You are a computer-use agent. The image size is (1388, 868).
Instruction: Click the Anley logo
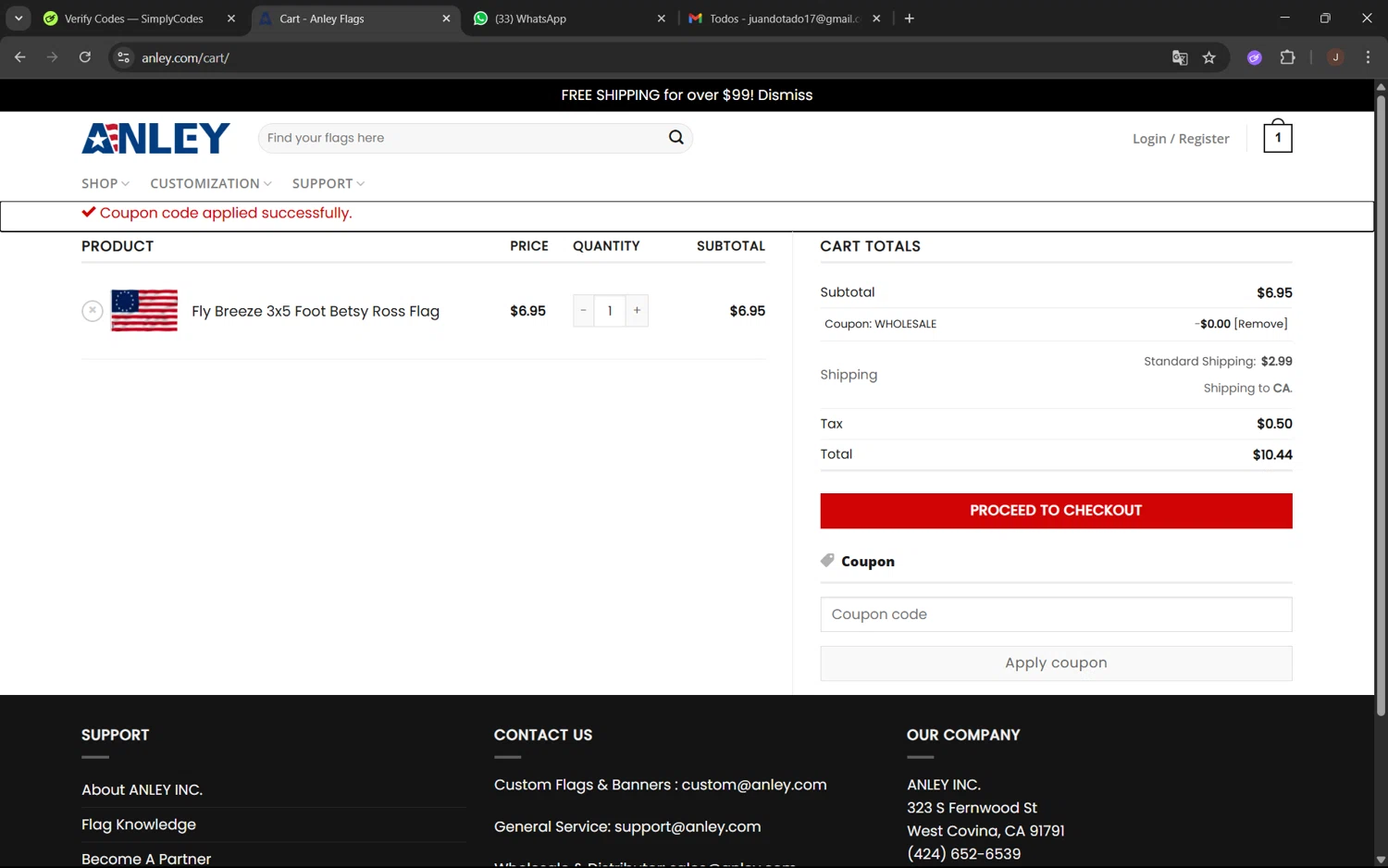[155, 138]
